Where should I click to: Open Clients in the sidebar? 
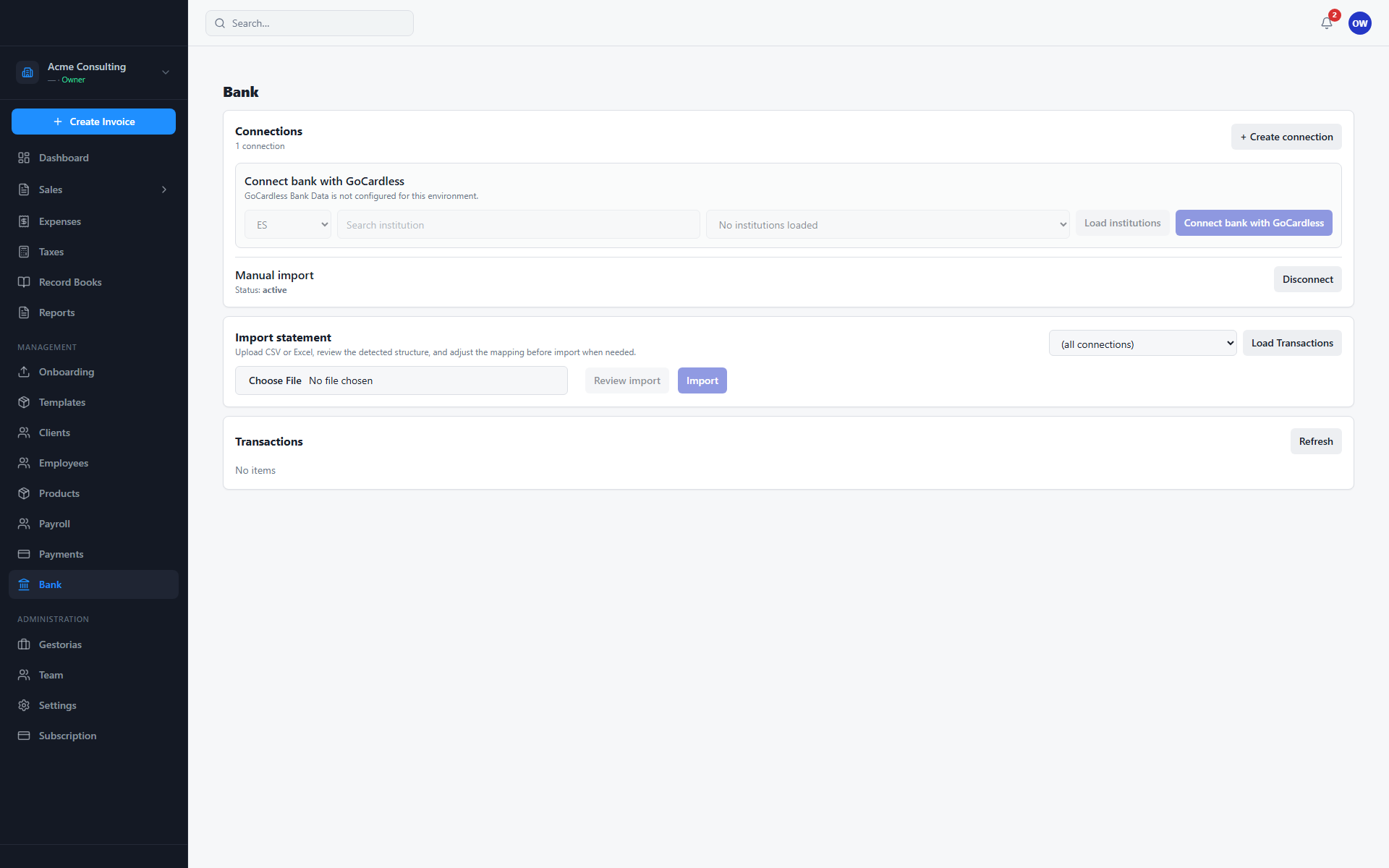pyautogui.click(x=93, y=433)
